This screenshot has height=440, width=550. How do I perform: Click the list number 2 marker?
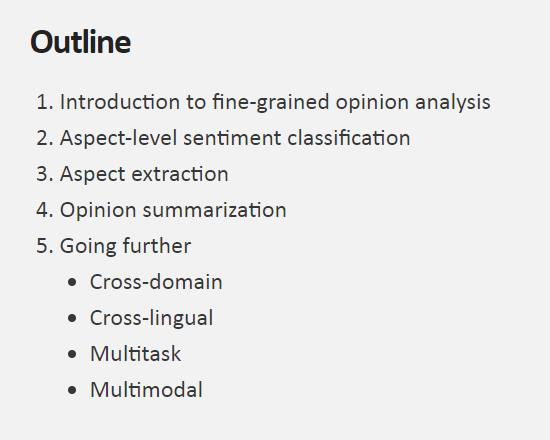(45, 138)
